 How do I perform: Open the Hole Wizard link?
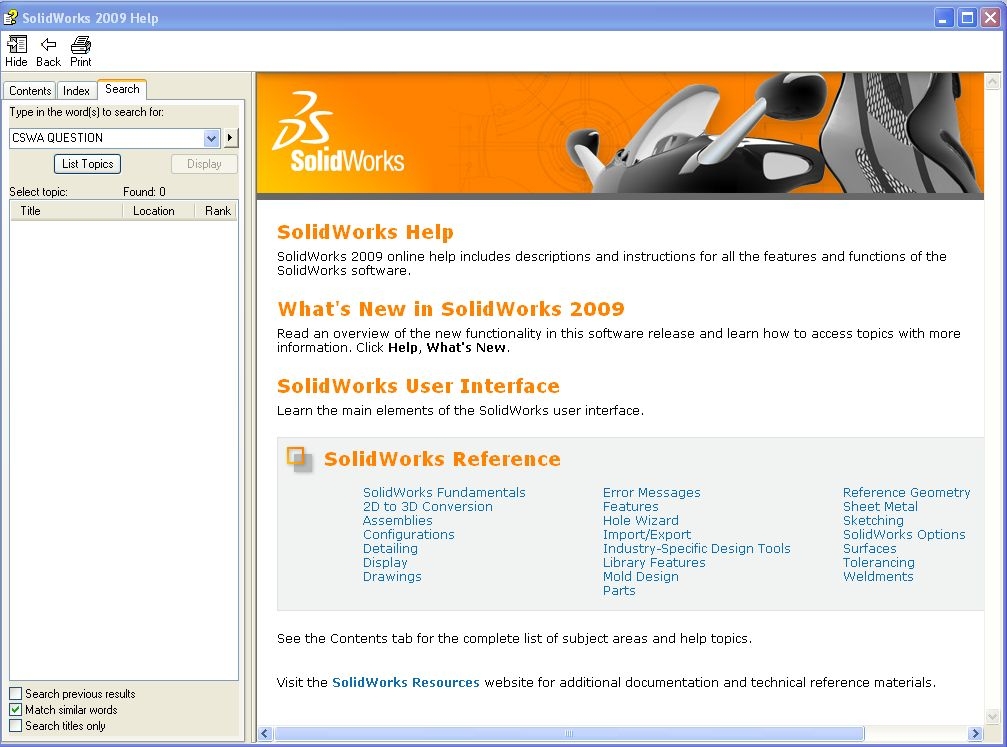640,521
